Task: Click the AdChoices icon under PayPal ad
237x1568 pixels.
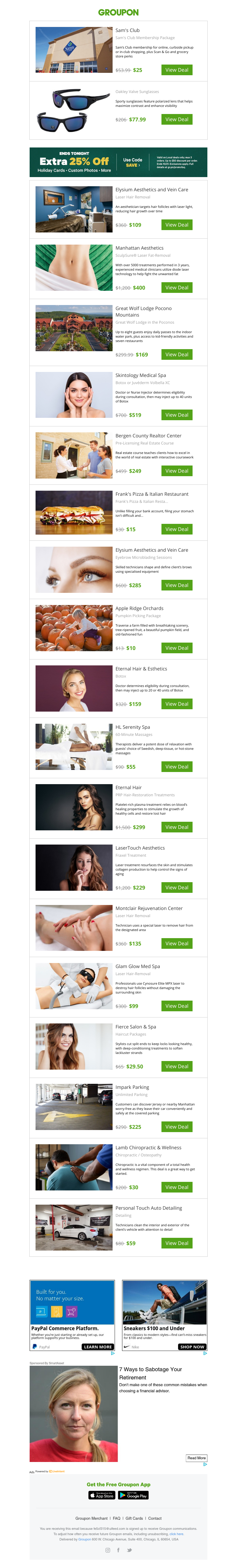Action: tap(113, 1353)
